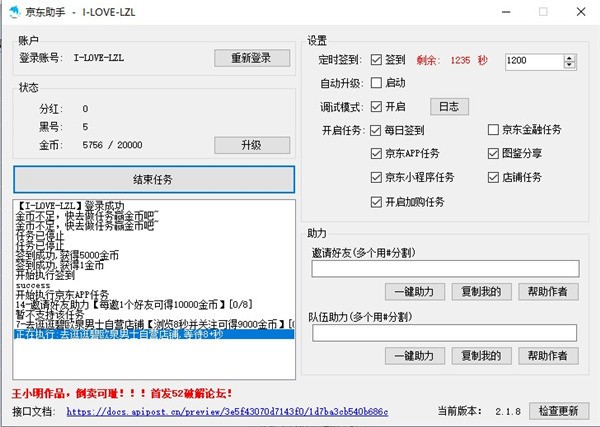Click 帮助作者 under 邀请好友
This screenshot has width=600, height=427.
548,292
